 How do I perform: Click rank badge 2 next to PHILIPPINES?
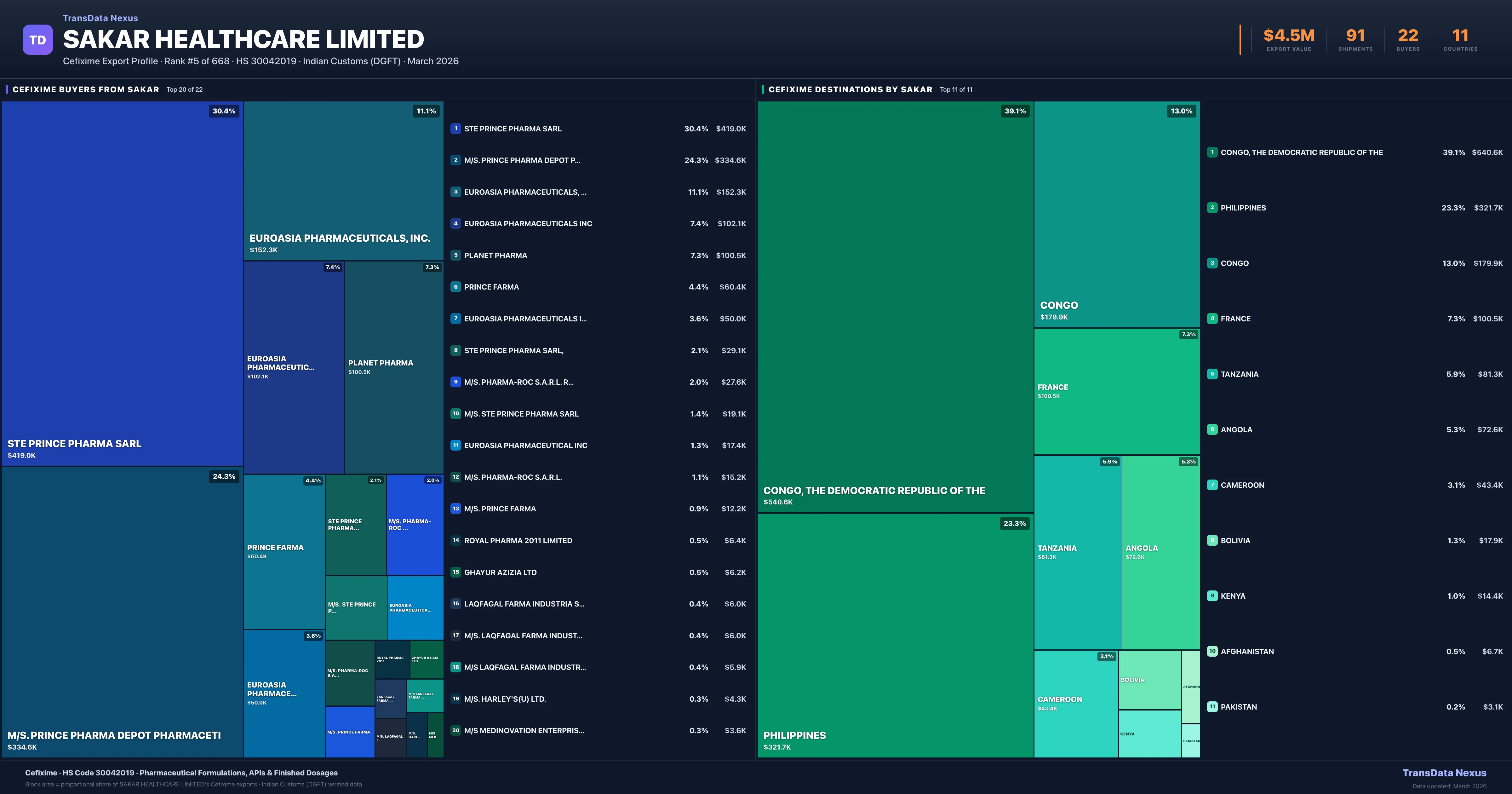(1212, 208)
